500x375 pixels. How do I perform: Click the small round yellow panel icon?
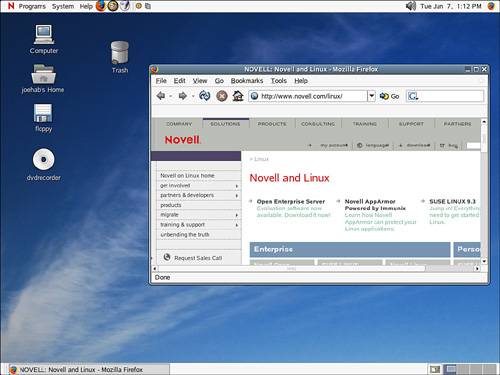[x=139, y=6]
